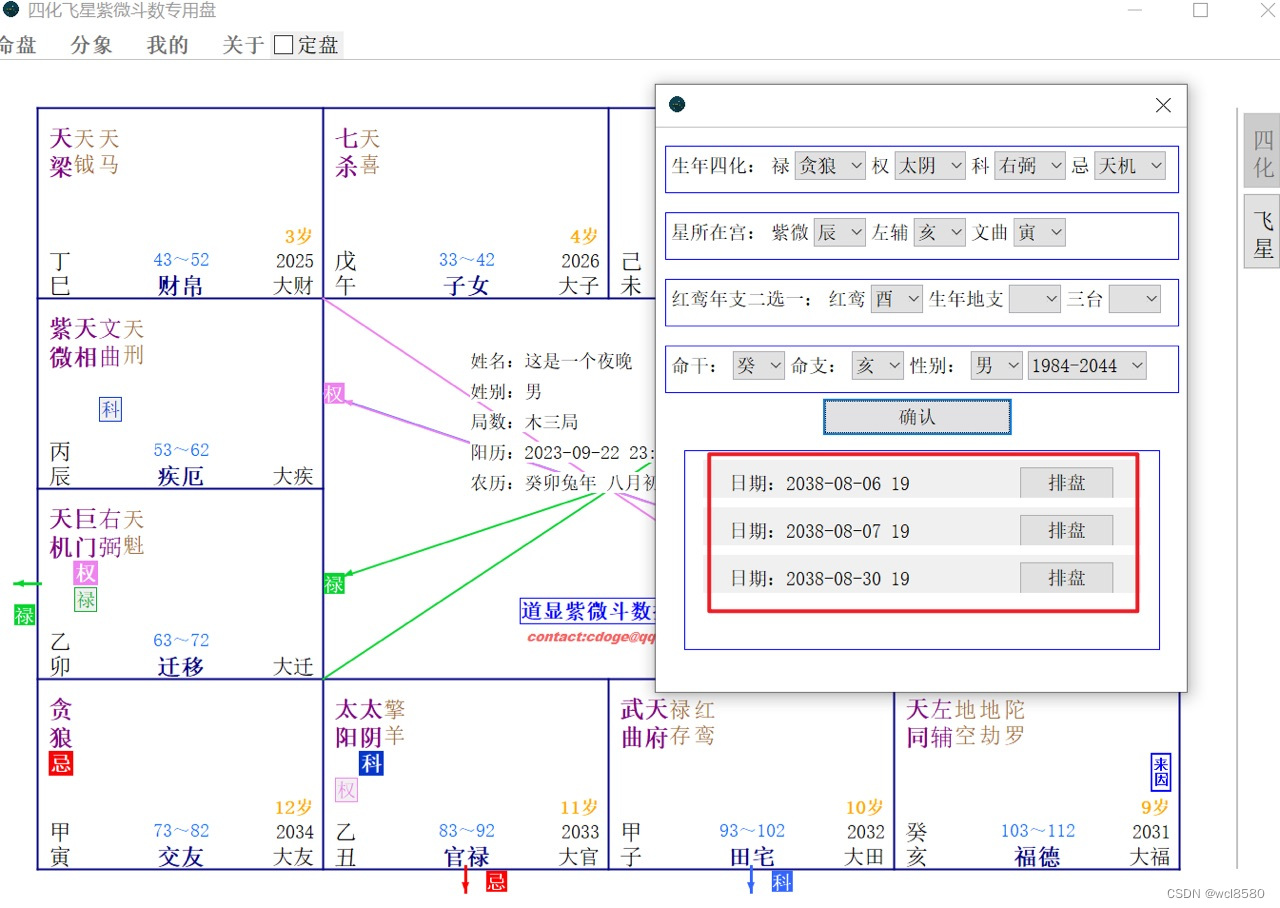The image size is (1280, 908).
Task: Open the 紫微 palace dropdown showing 辰
Action: pyautogui.click(x=840, y=233)
